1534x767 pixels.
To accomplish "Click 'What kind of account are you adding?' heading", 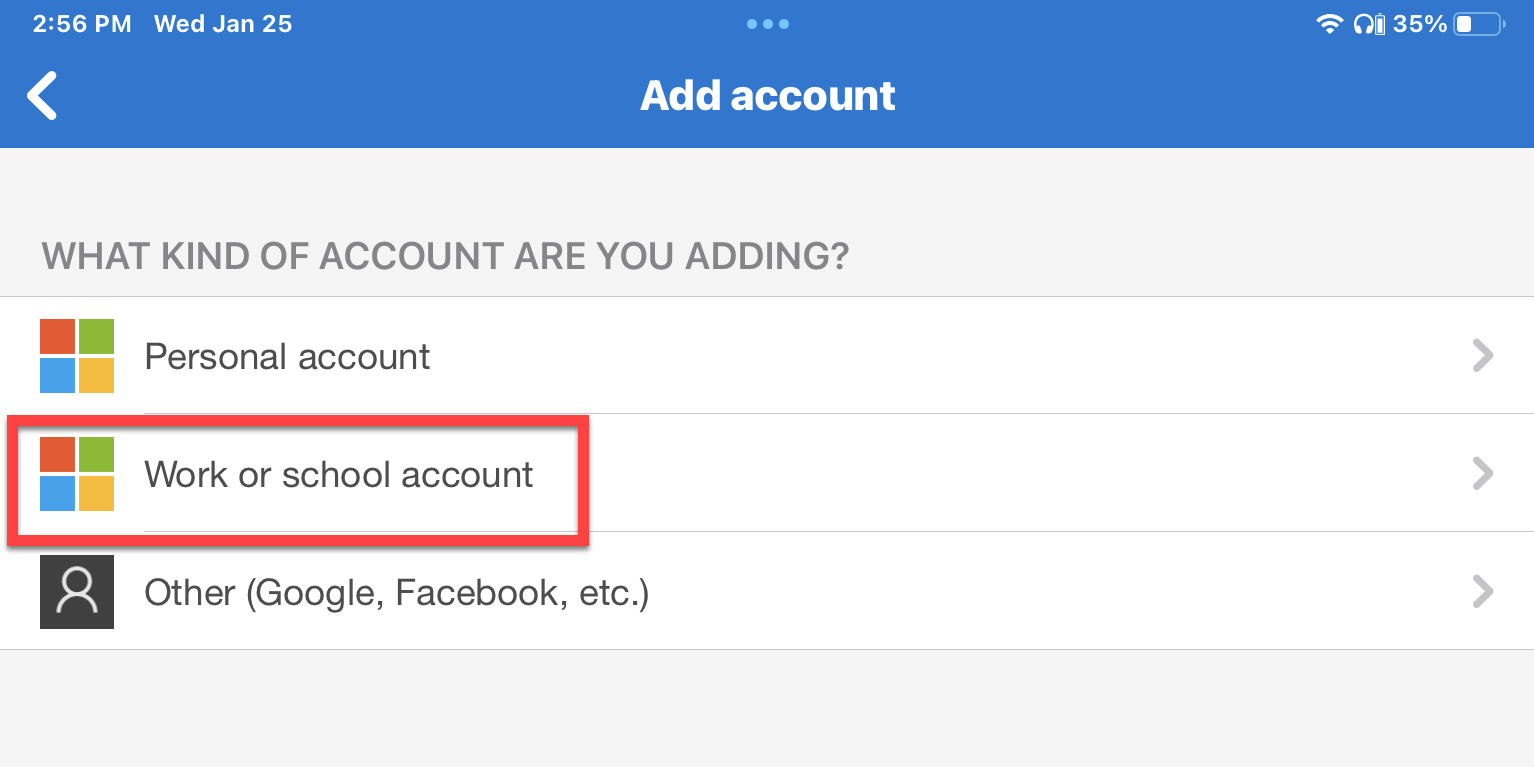I will click(445, 257).
